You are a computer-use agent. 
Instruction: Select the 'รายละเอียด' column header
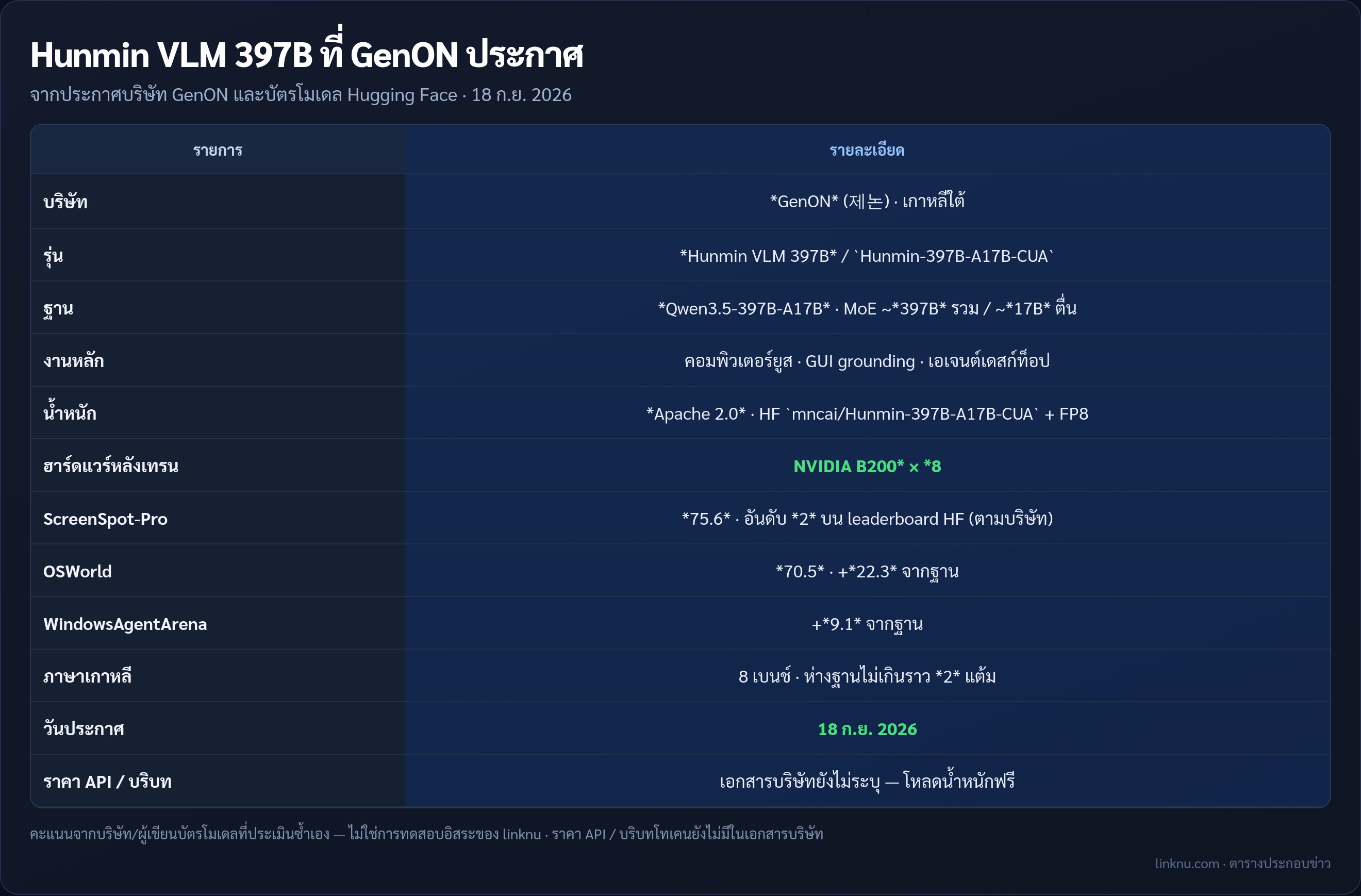coord(867,150)
